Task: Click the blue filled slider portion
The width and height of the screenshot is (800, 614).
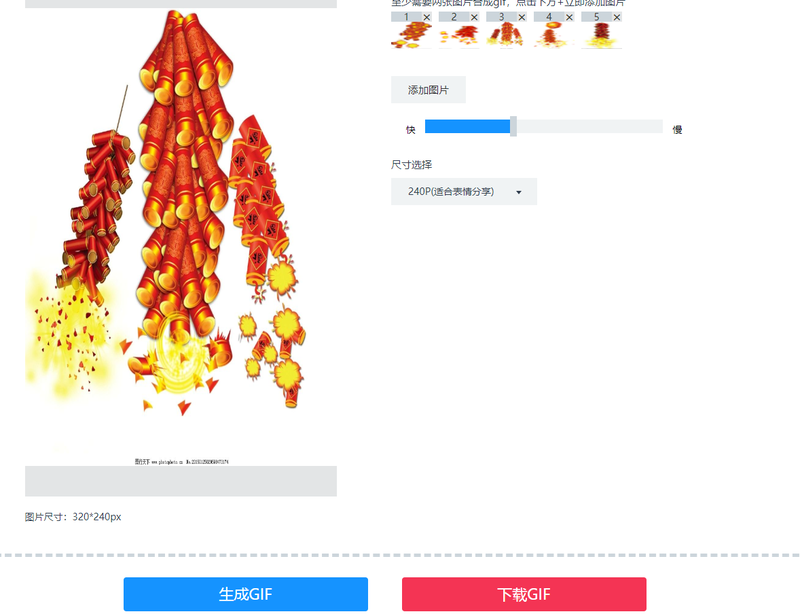Action: pos(467,126)
